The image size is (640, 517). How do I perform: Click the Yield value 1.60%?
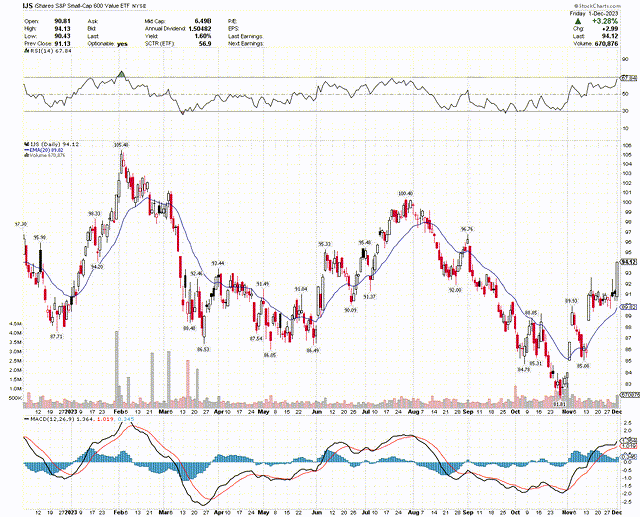[204, 36]
